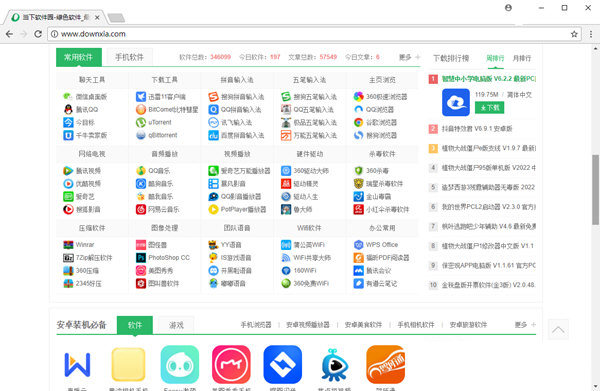Click the back-to-top arrow button
Screen dimensions: 600x391
tap(558, 329)
